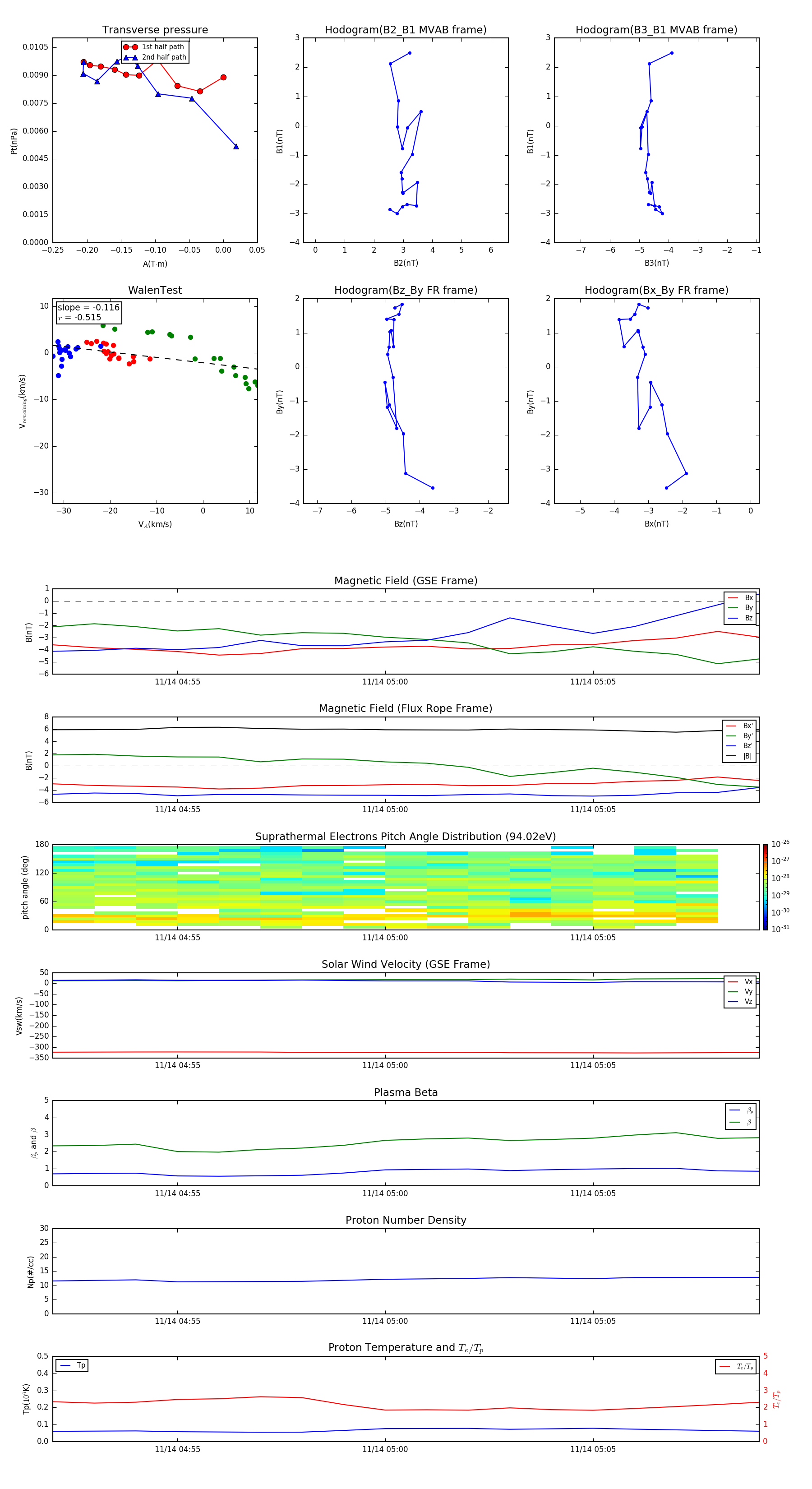Screen dimensions: 812x1489
Task: Click the 'Proton Number Density' title
Action: (406, 1220)
